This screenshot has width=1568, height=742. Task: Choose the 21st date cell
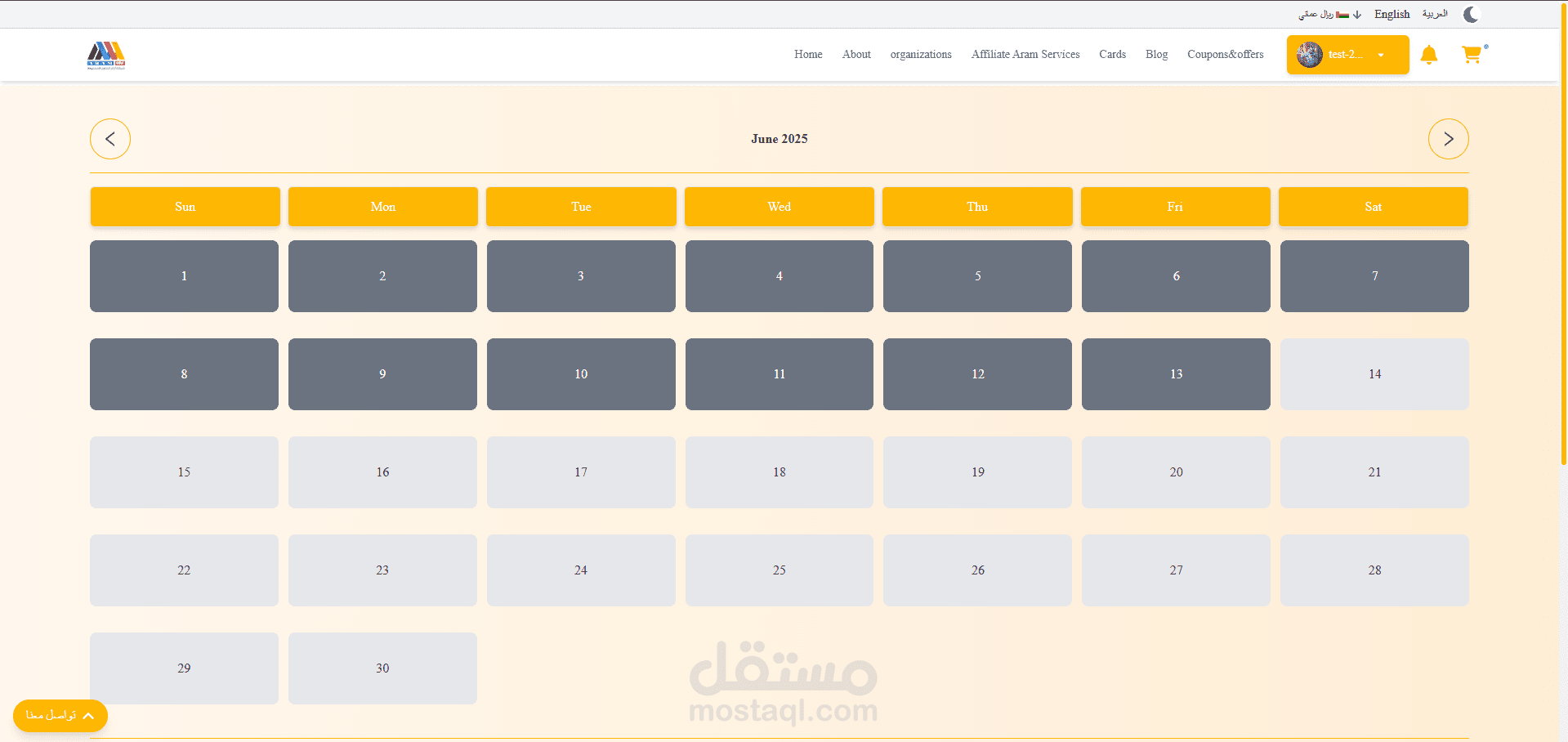(1374, 472)
